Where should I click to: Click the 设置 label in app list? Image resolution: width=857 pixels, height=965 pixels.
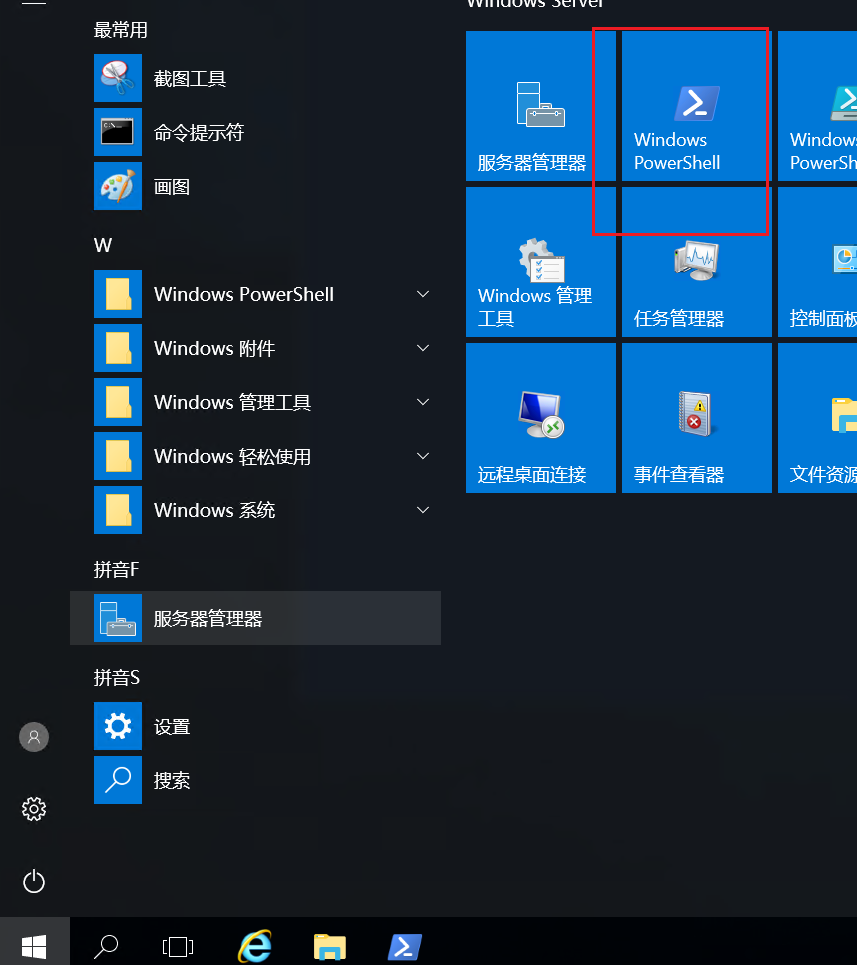[x=172, y=727]
